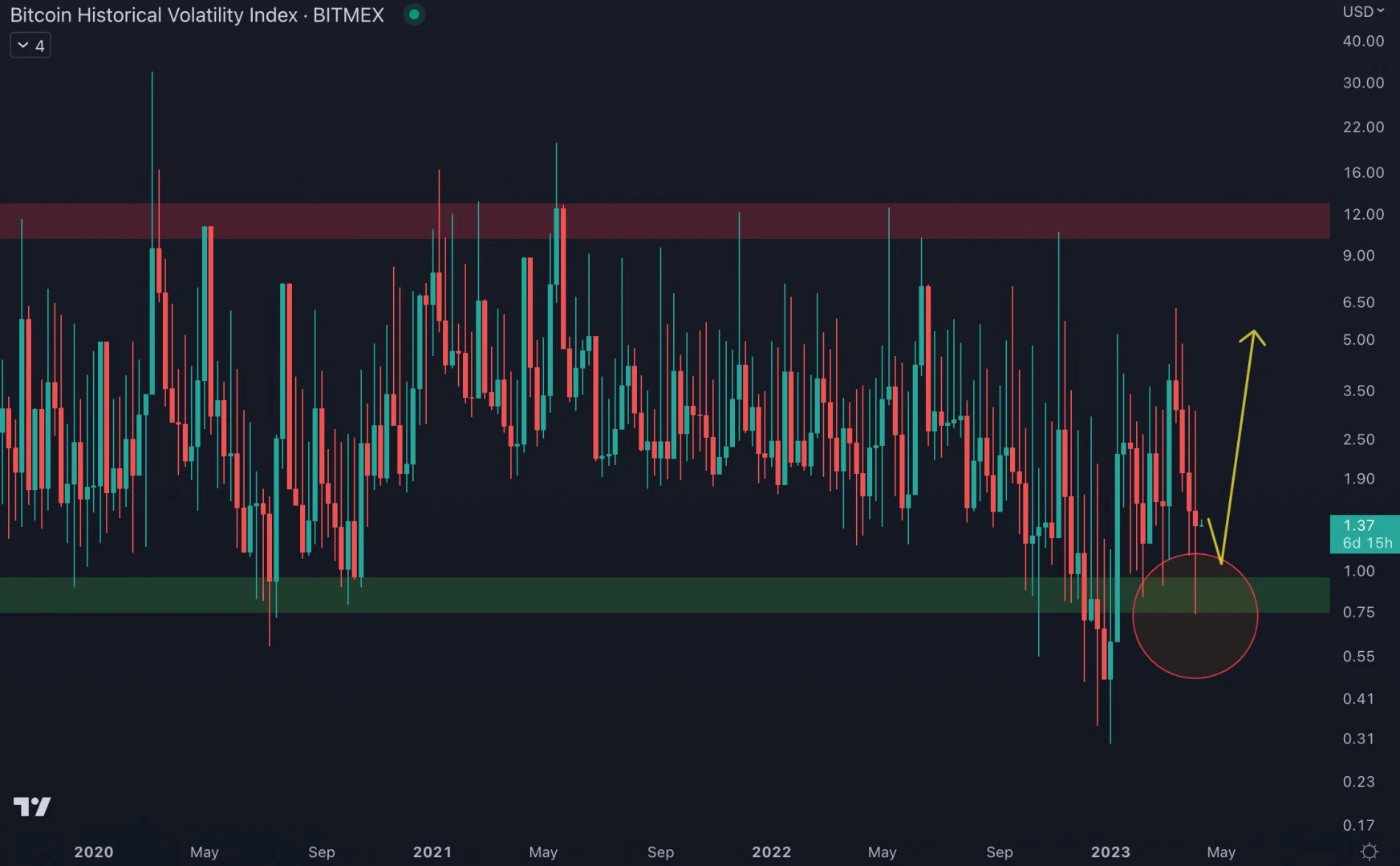1400x866 pixels.
Task: Open the USD currency dropdown
Action: tap(1363, 11)
